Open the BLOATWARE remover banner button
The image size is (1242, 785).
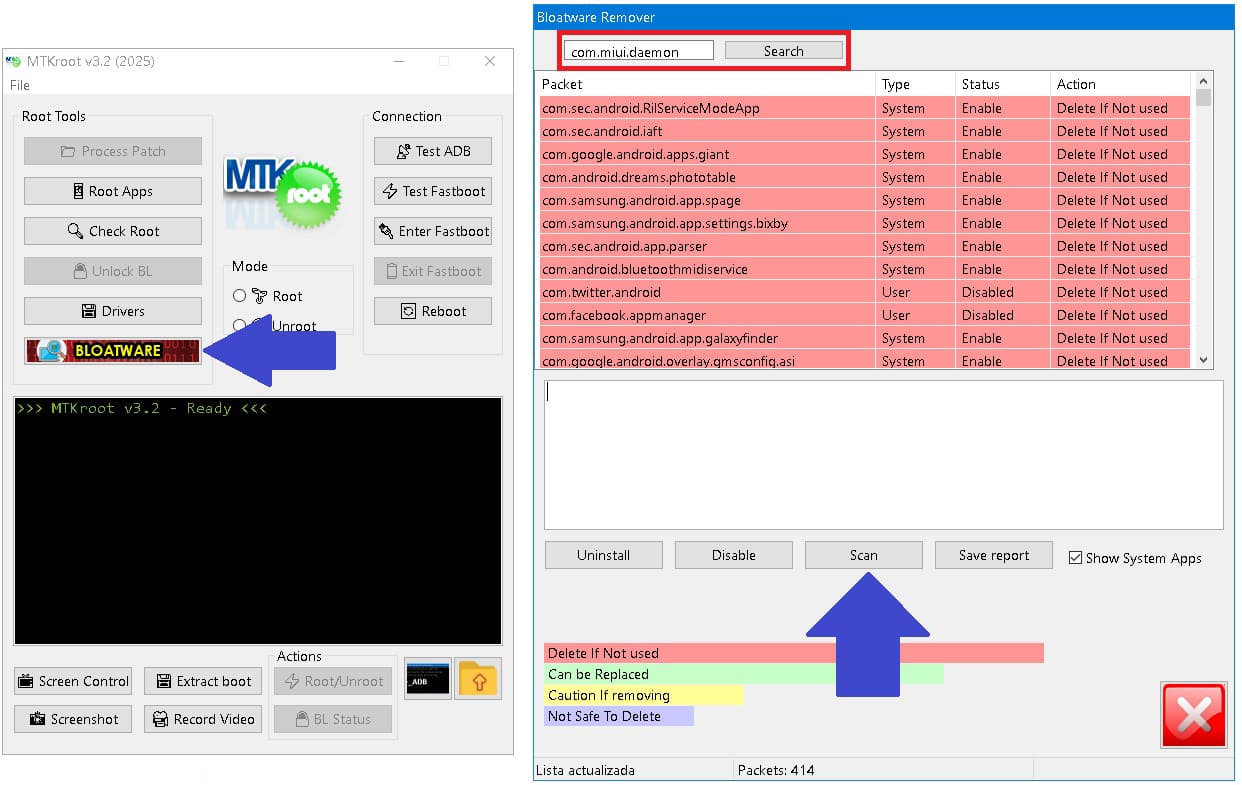point(113,351)
